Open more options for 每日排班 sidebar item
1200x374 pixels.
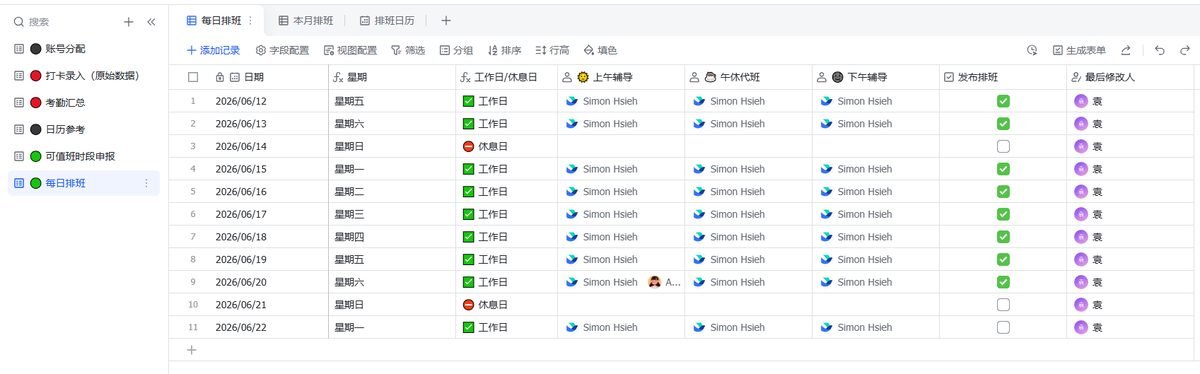click(146, 183)
